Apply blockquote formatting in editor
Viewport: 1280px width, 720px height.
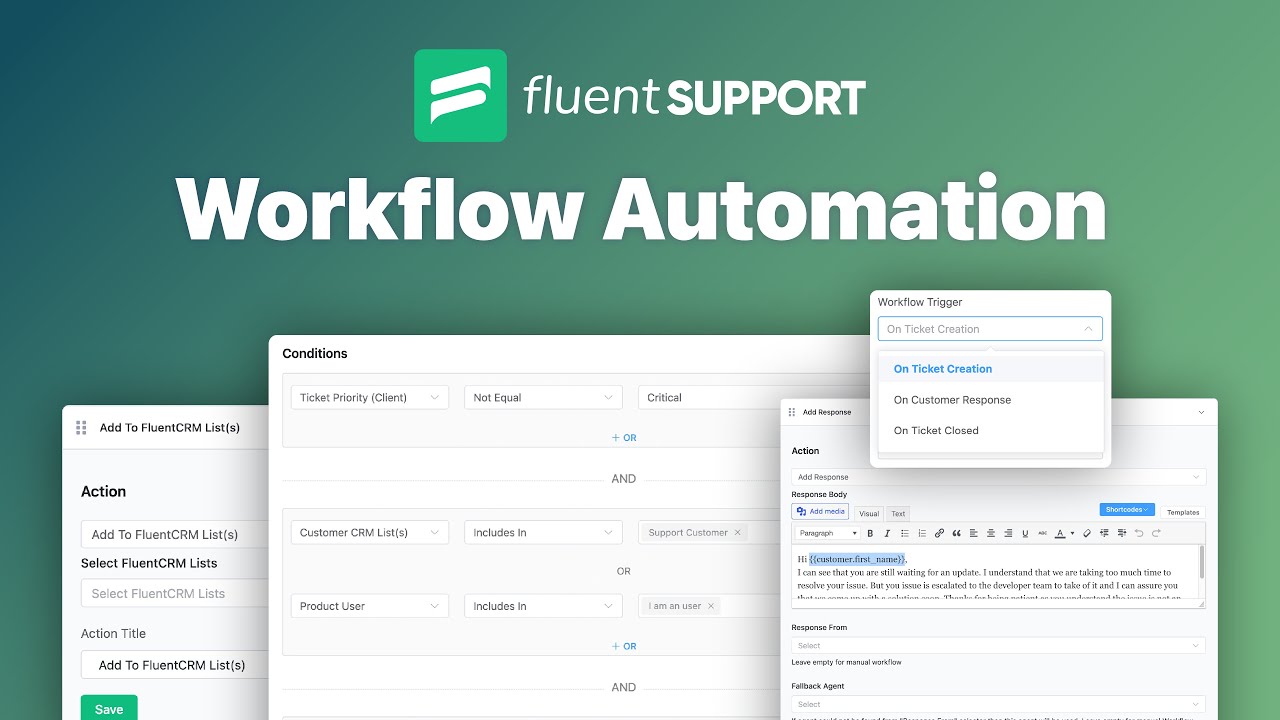(x=956, y=533)
